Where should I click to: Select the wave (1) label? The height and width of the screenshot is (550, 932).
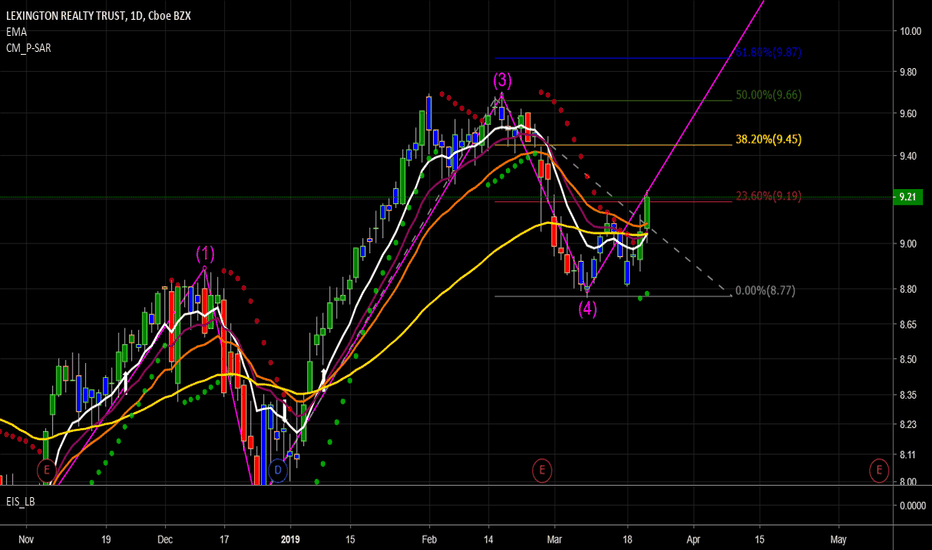click(205, 254)
